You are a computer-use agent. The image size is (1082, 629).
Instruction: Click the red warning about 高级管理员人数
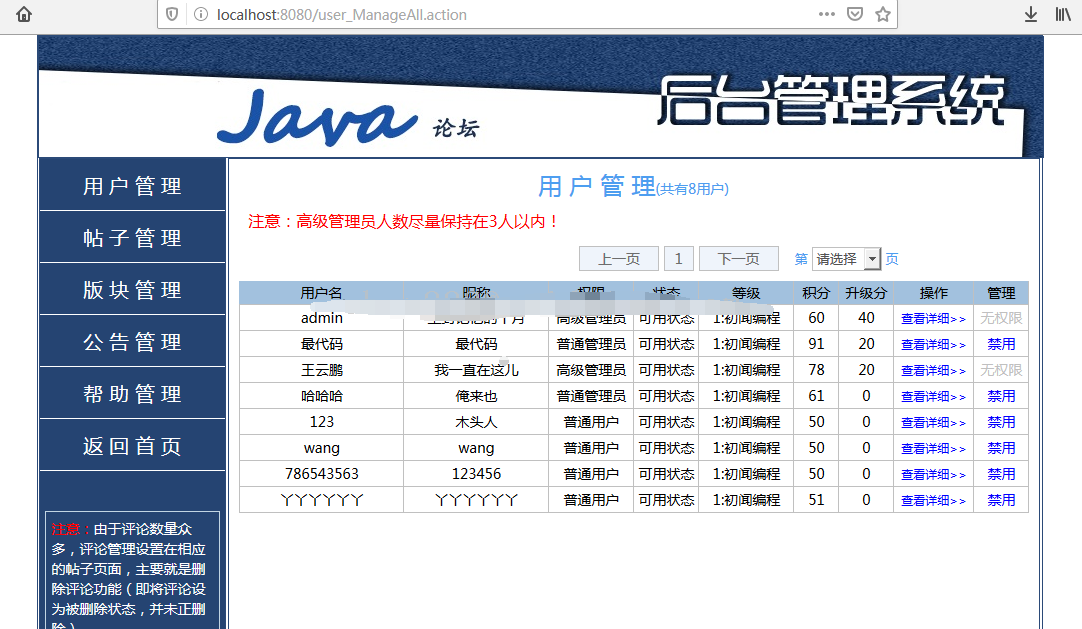(x=404, y=221)
